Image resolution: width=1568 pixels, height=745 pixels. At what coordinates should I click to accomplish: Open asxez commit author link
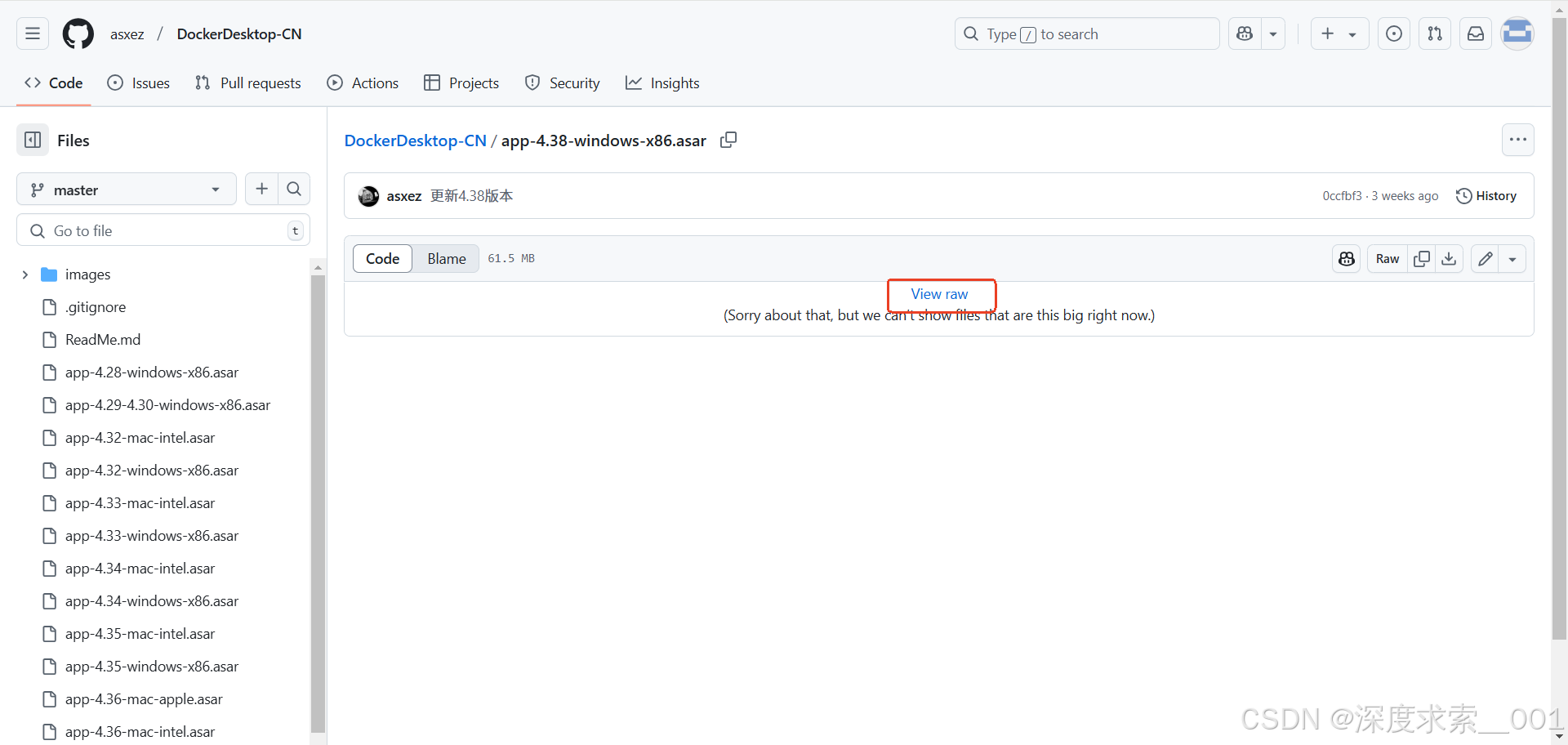(x=403, y=196)
